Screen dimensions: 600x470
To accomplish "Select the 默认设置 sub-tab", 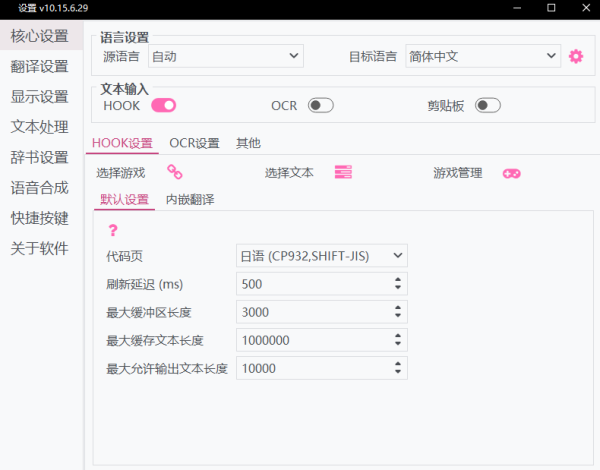I will click(x=124, y=199).
